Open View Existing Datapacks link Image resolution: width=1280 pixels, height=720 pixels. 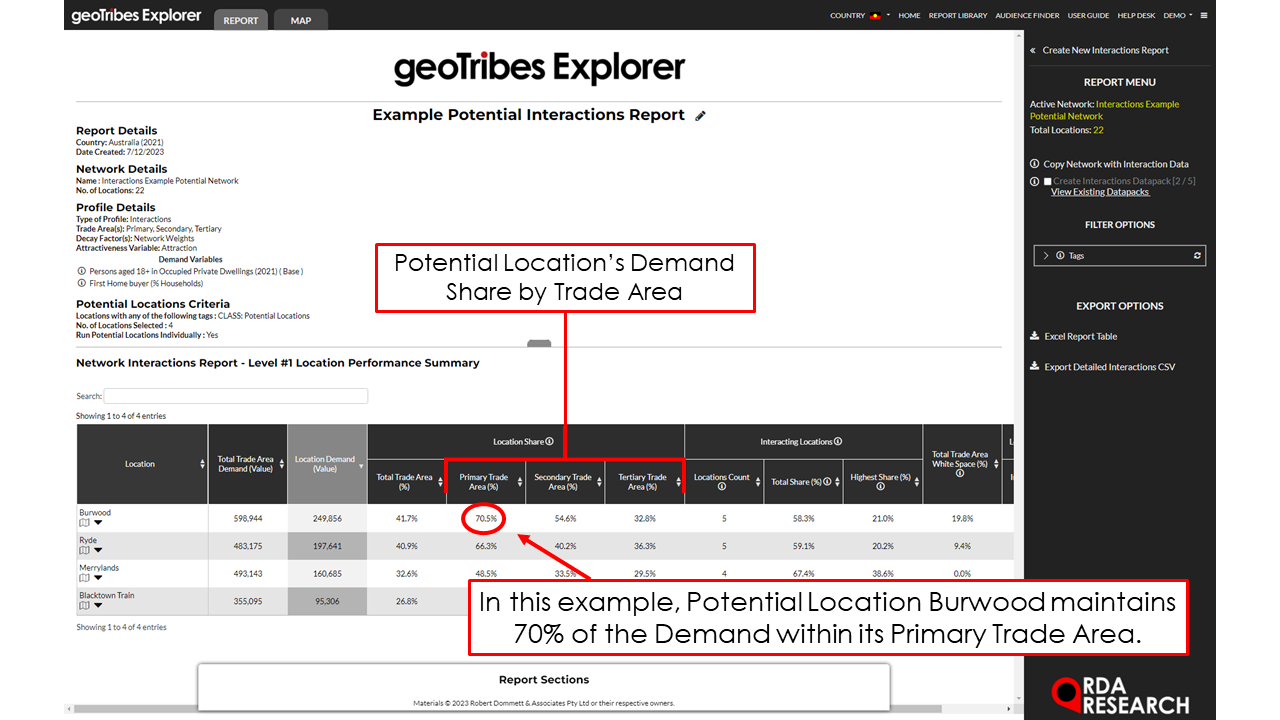[1100, 192]
